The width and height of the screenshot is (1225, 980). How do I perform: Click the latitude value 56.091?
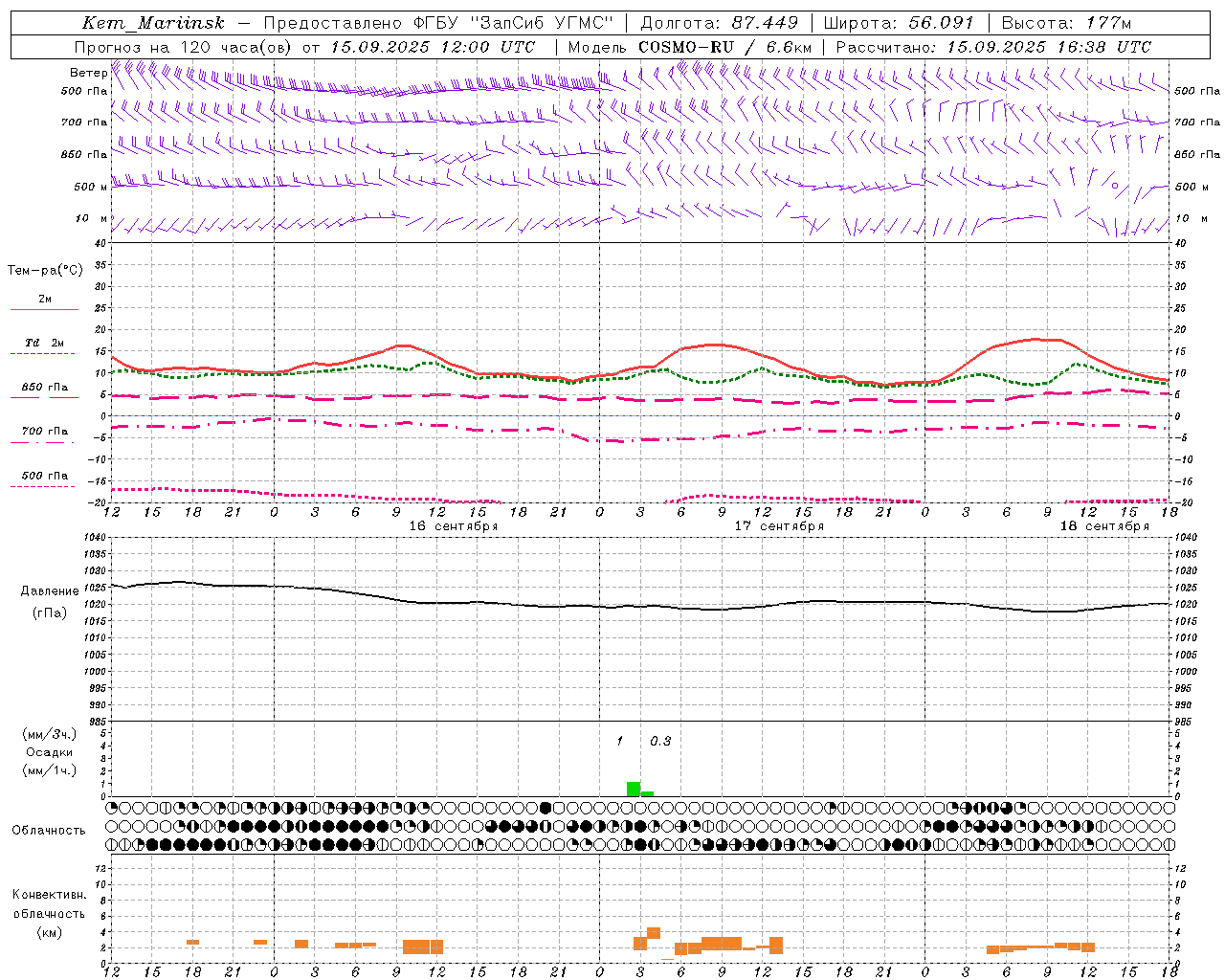pos(941,23)
